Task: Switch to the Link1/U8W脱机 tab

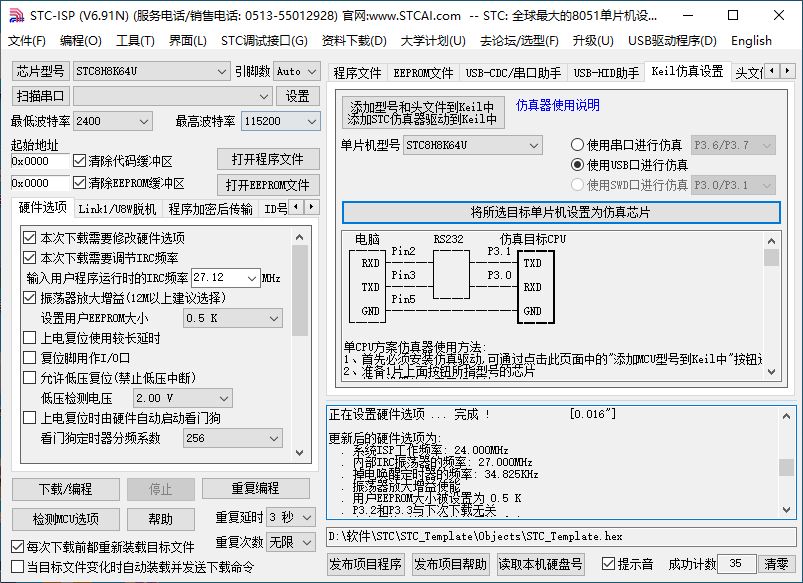Action: [117, 209]
